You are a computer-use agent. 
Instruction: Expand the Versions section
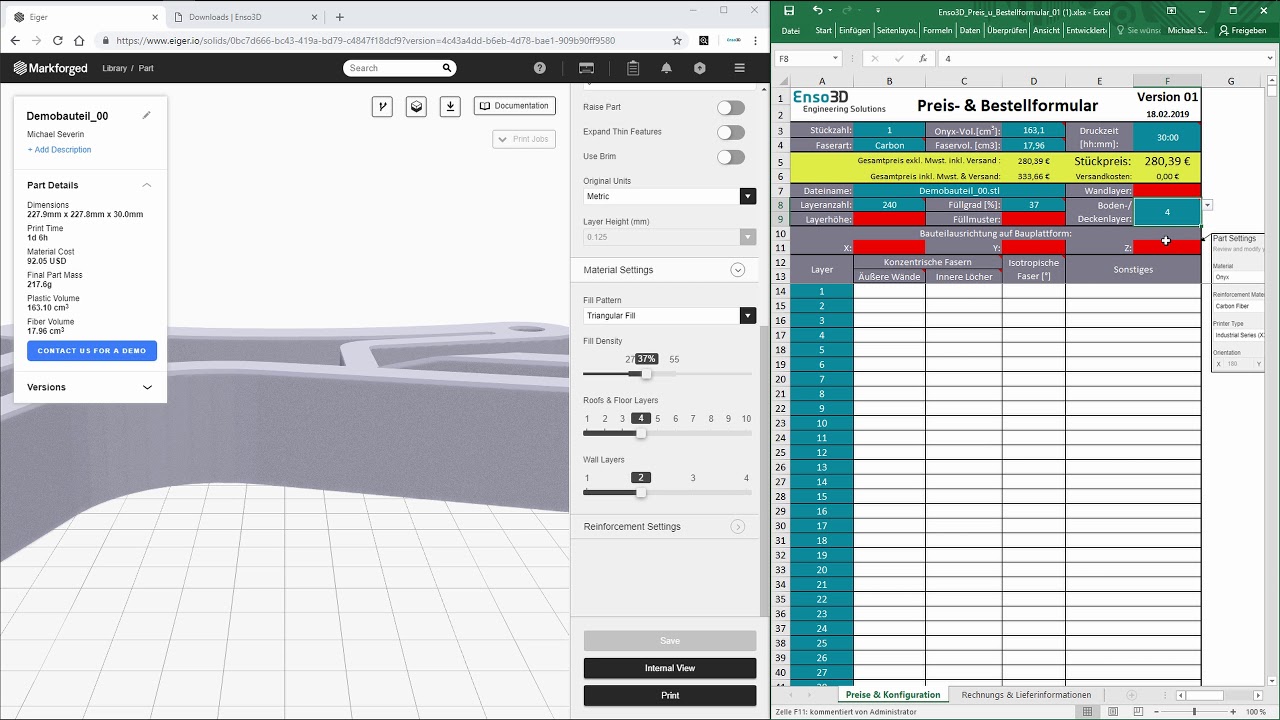coord(147,387)
